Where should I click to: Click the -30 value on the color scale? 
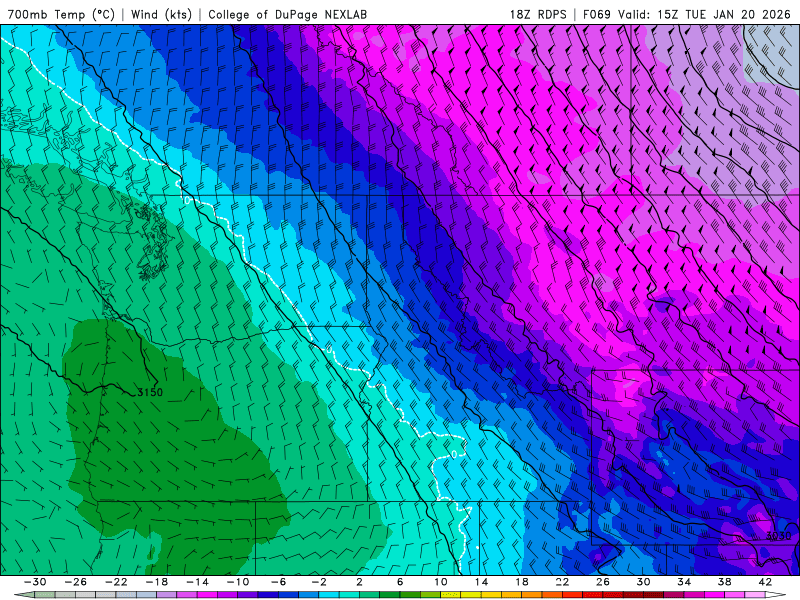[35, 582]
